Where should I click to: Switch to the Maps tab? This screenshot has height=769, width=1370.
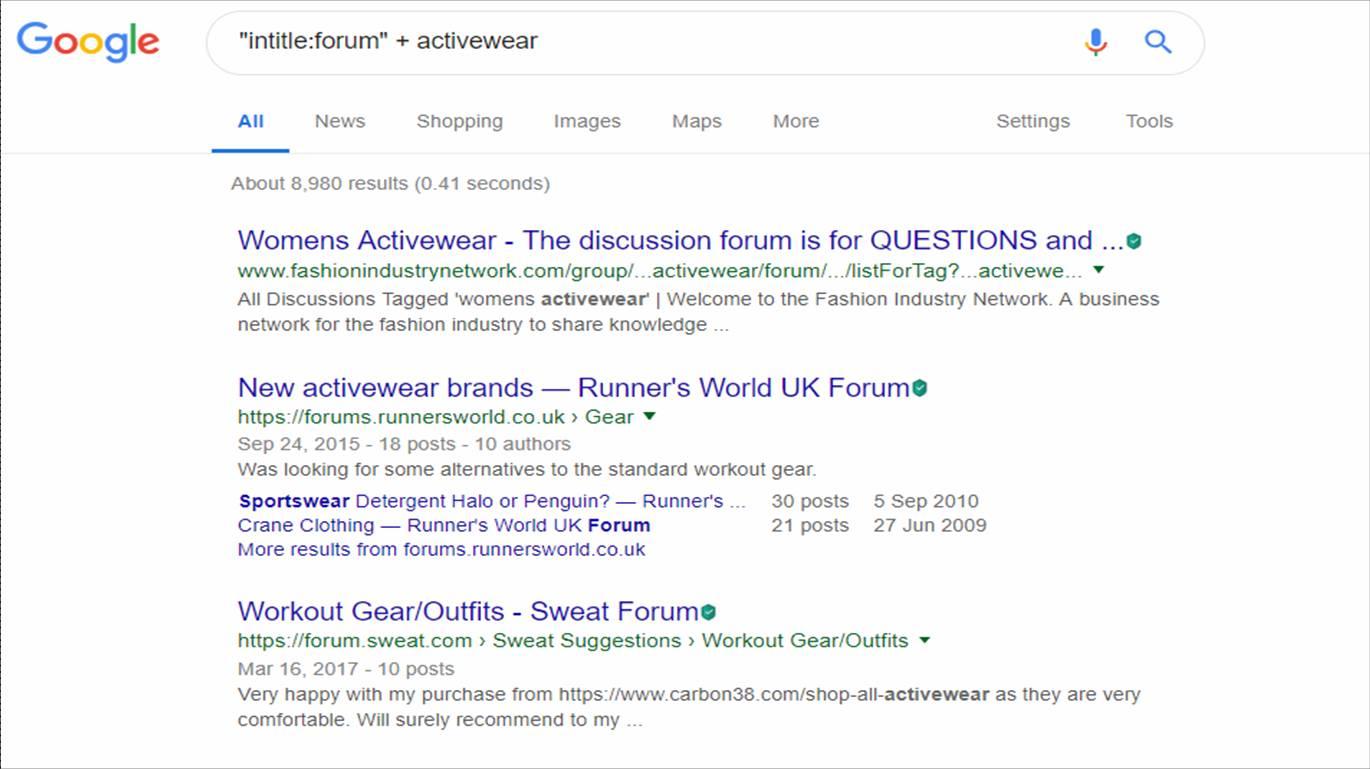tap(697, 121)
